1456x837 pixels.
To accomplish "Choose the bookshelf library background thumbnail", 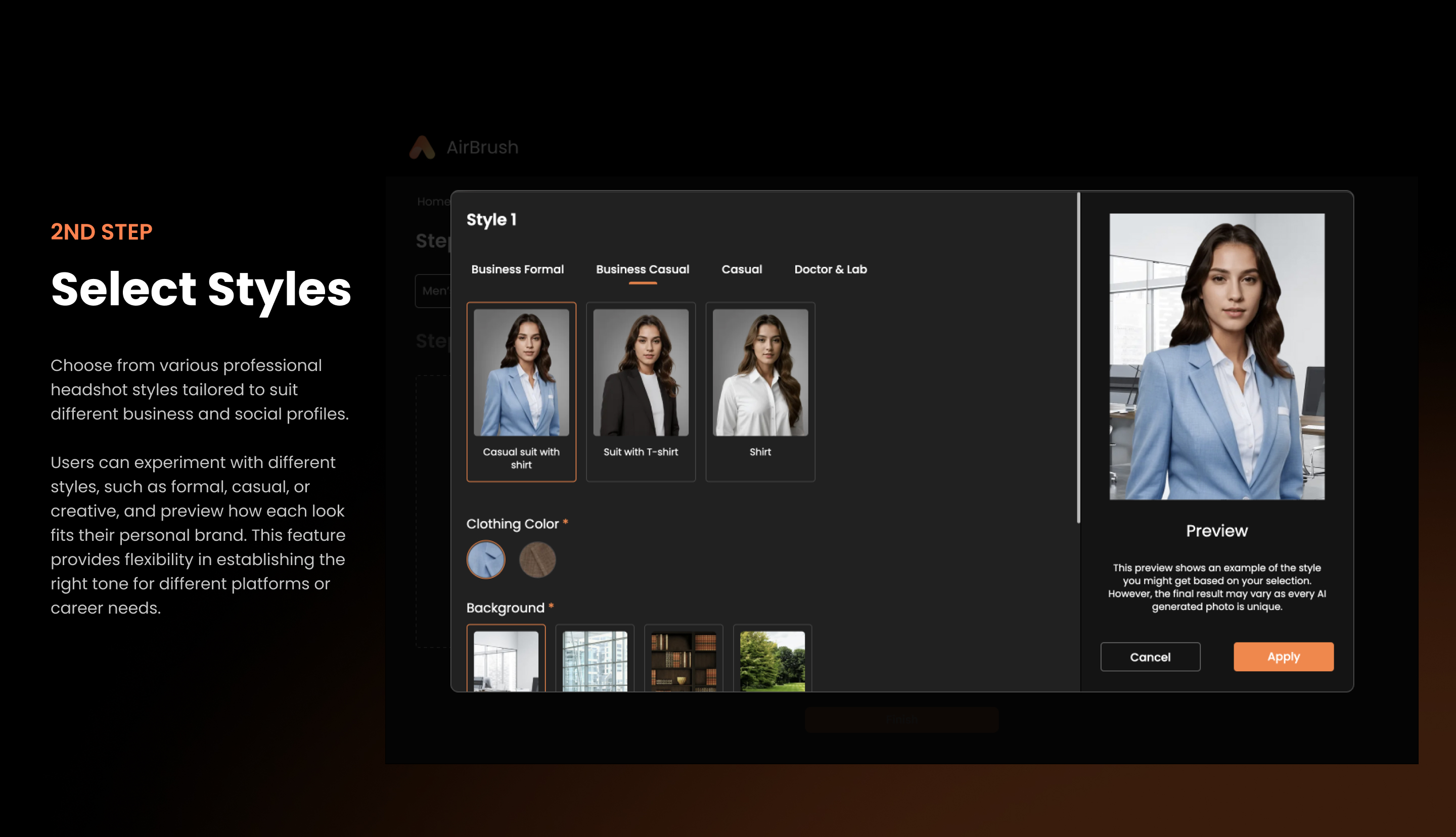I will (684, 659).
